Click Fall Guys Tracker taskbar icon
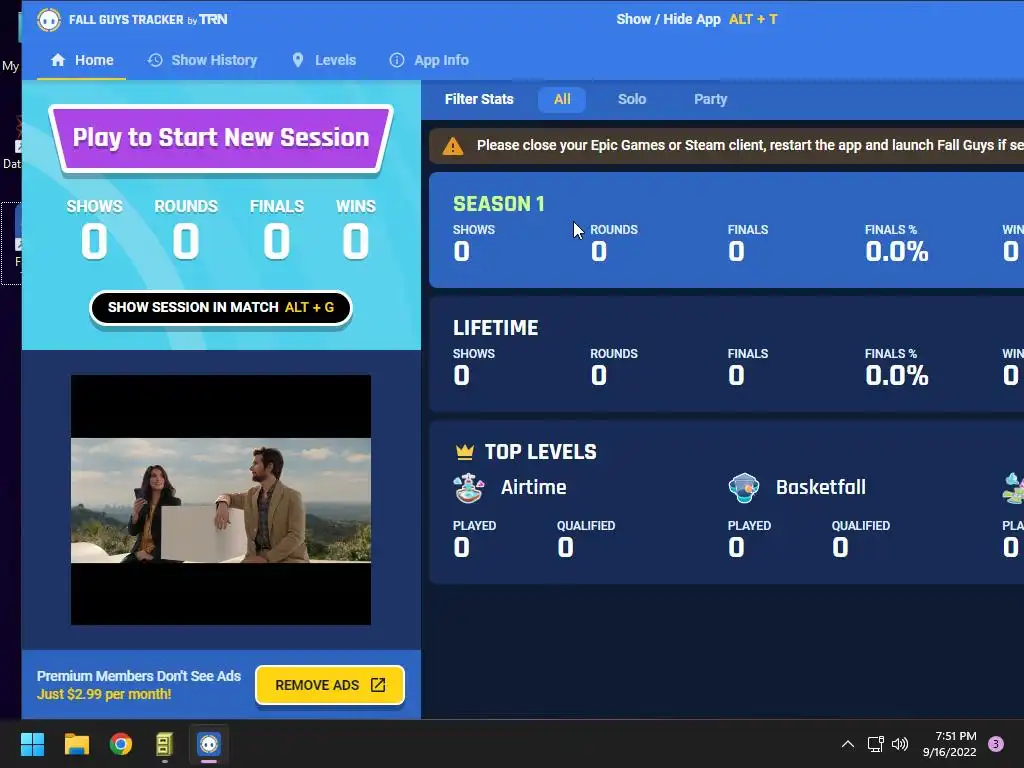Image resolution: width=1024 pixels, height=768 pixels. click(x=209, y=744)
